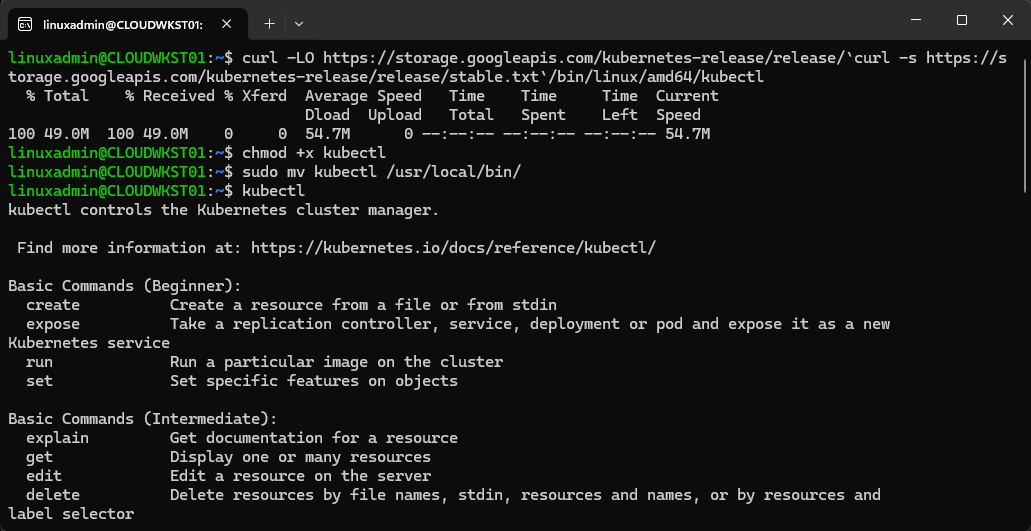Image resolution: width=1031 pixels, height=531 pixels.
Task: Open the kubernetes.io docs reference link
Action: 453,248
